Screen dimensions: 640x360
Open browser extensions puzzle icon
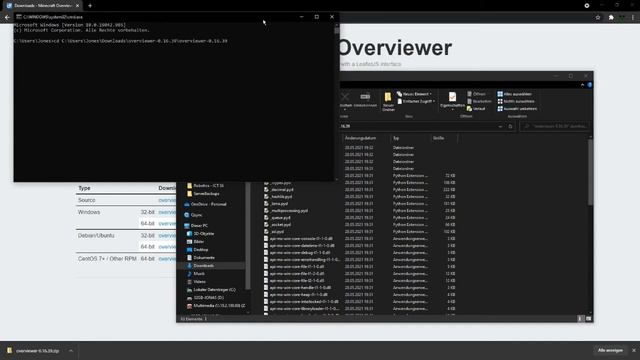pyautogui.click(x=611, y=17)
